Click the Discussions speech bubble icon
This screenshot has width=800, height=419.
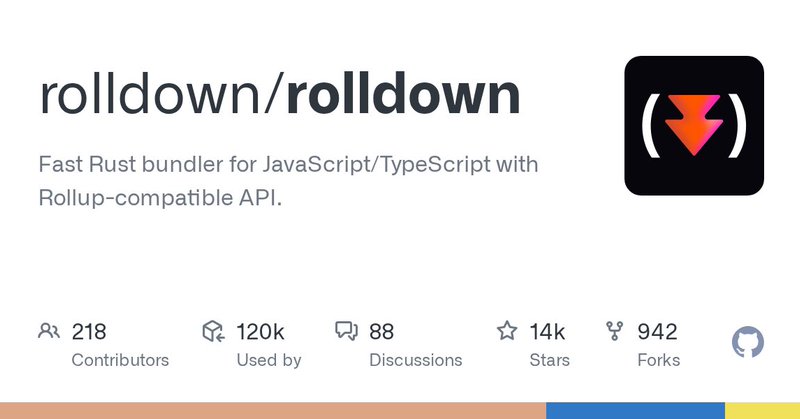click(x=346, y=331)
